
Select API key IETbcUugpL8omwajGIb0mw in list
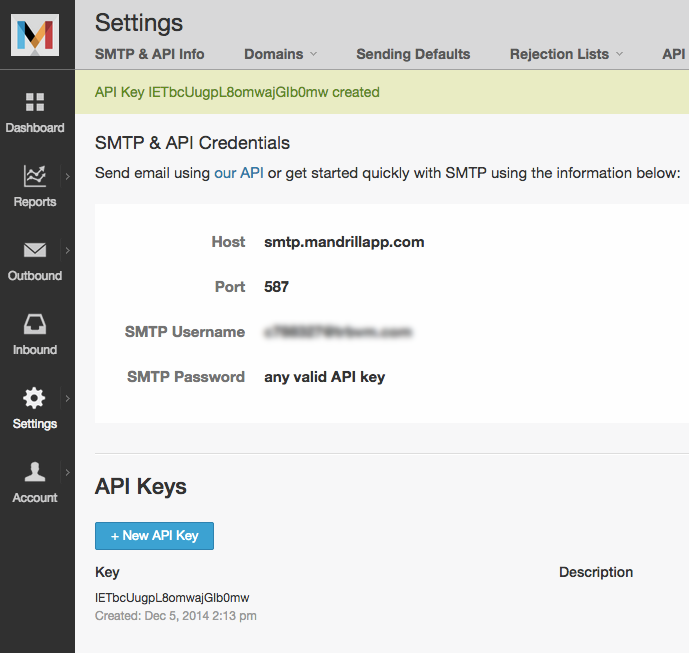point(172,598)
